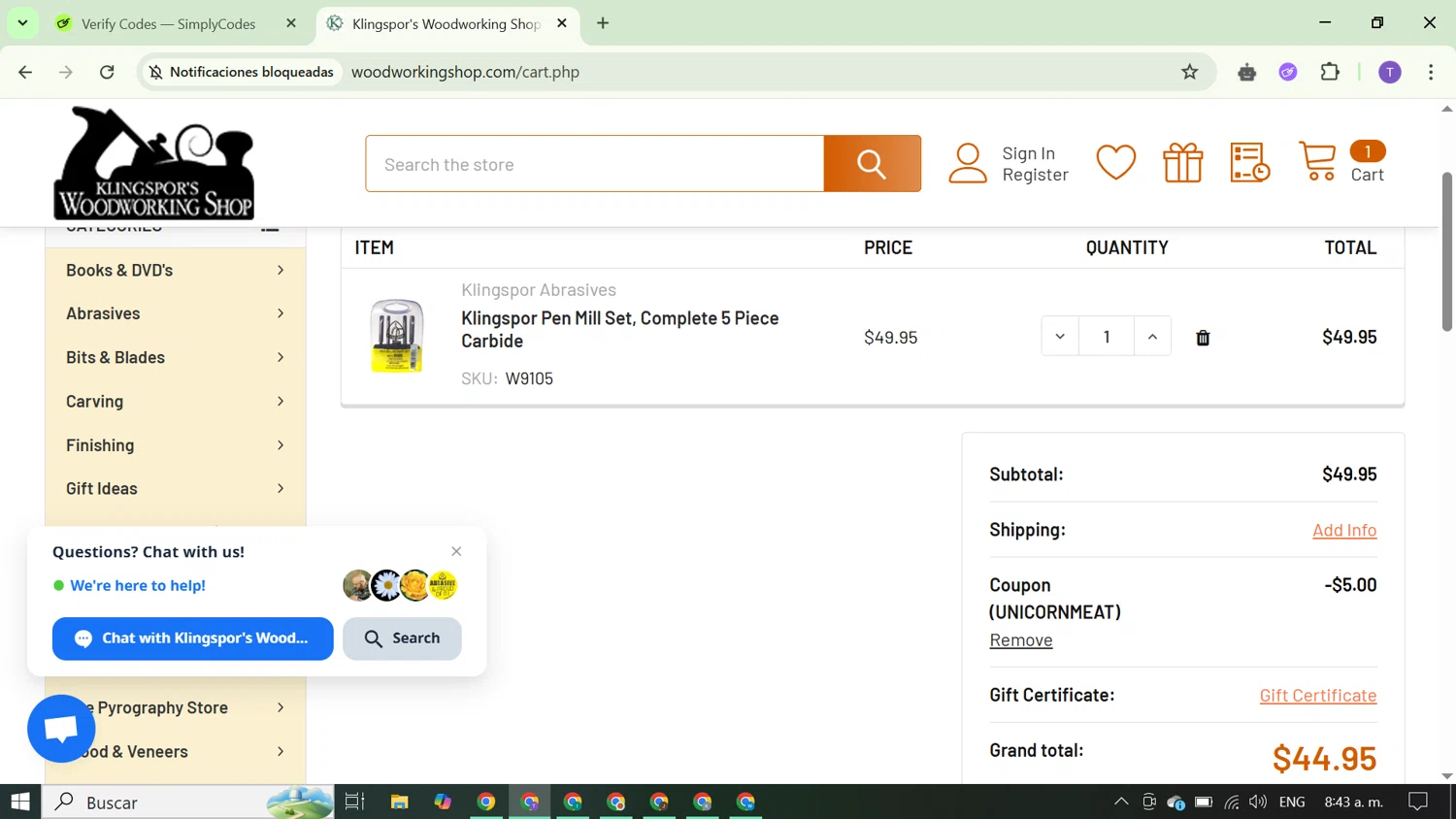Click the address bar URL

click(x=465, y=72)
